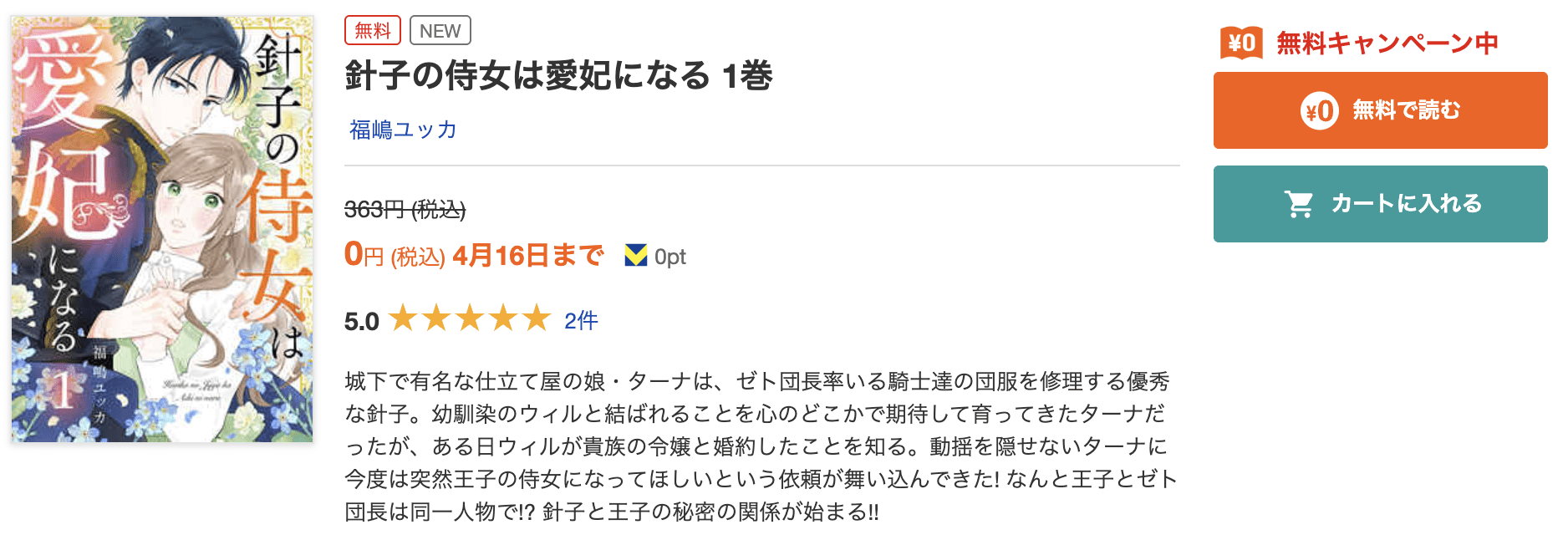
Task: Open the author link 福嶋ユッカ
Action: pyautogui.click(x=403, y=130)
